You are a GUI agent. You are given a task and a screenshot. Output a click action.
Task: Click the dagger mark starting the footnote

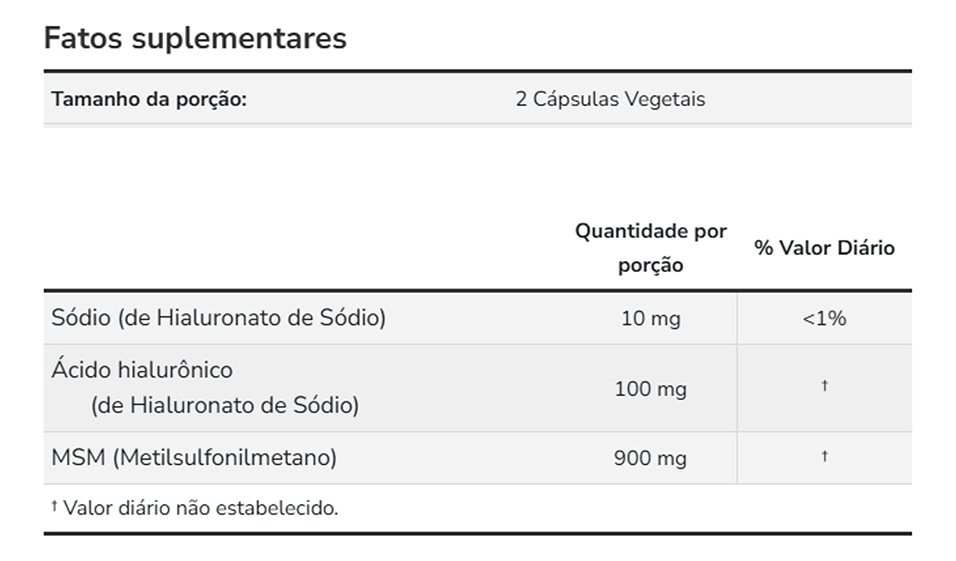pyautogui.click(x=54, y=506)
